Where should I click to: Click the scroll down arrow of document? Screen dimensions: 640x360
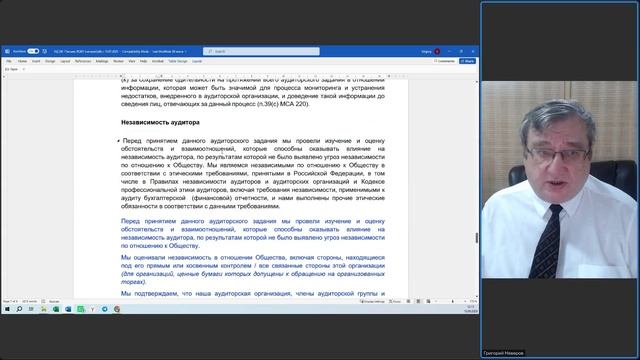[x=476, y=296]
